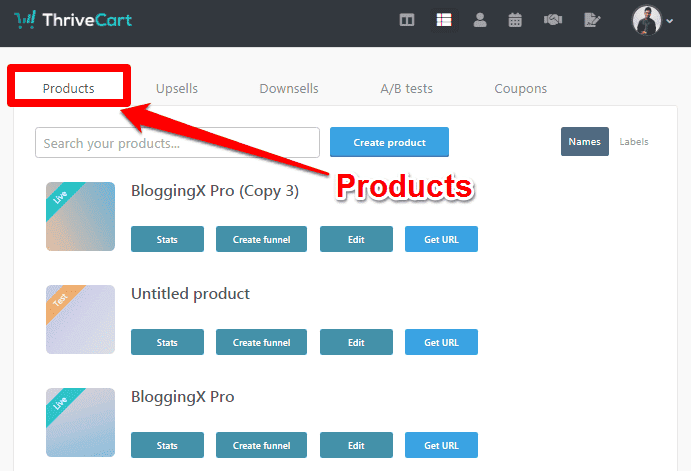This screenshot has height=471, width=691.
Task: Focus the Search your products field
Action: point(177,143)
